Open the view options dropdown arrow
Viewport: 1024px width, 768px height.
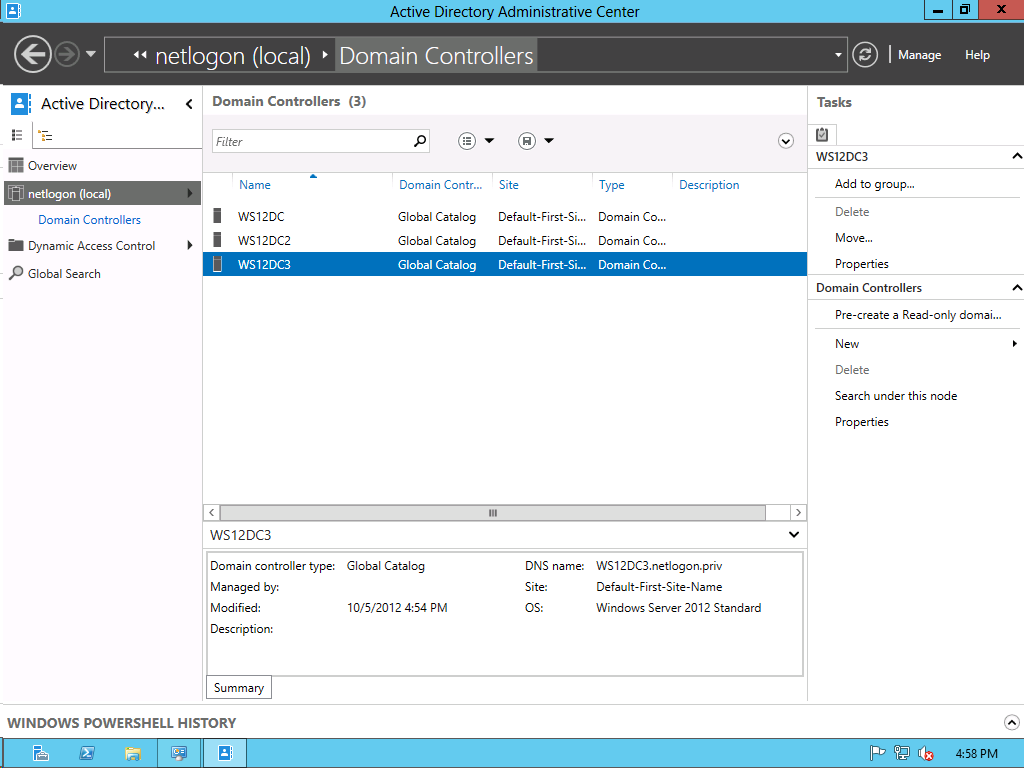(489, 141)
